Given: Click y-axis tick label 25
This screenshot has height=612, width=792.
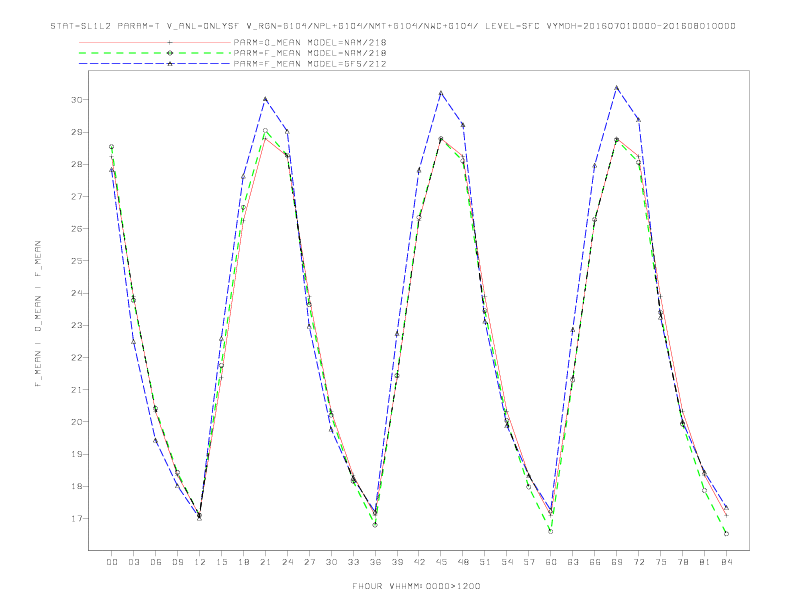Looking at the screenshot, I should (x=77, y=261).
